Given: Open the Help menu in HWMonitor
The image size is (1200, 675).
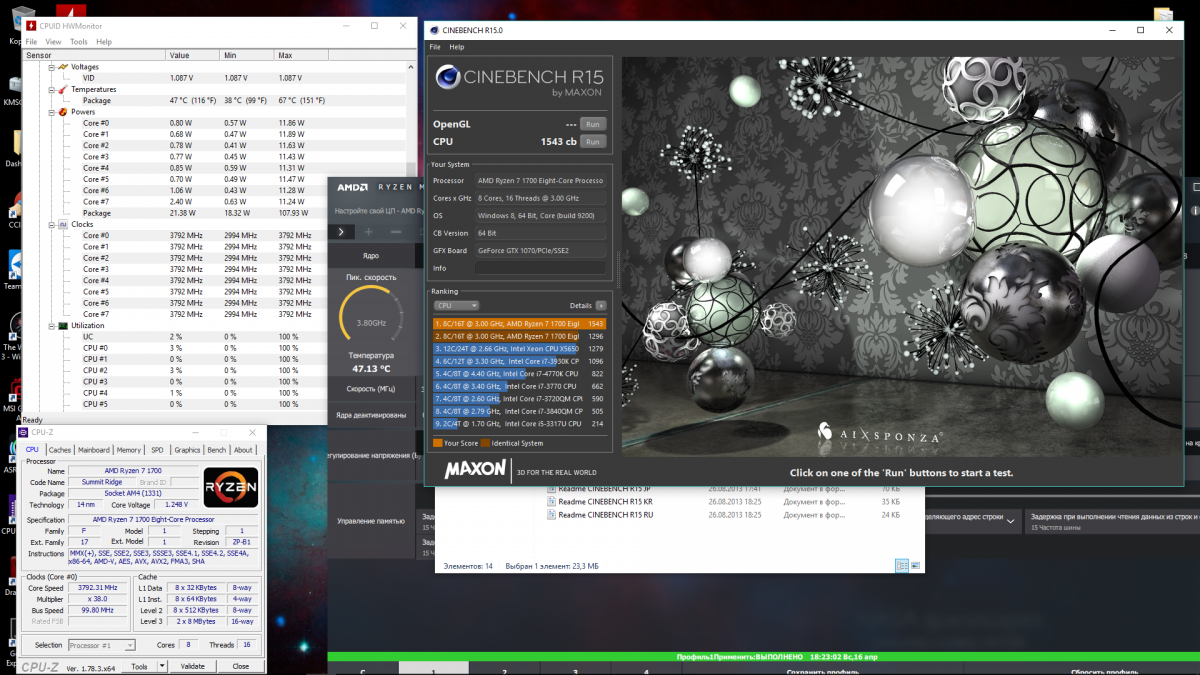Looking at the screenshot, I should pyautogui.click(x=104, y=42).
